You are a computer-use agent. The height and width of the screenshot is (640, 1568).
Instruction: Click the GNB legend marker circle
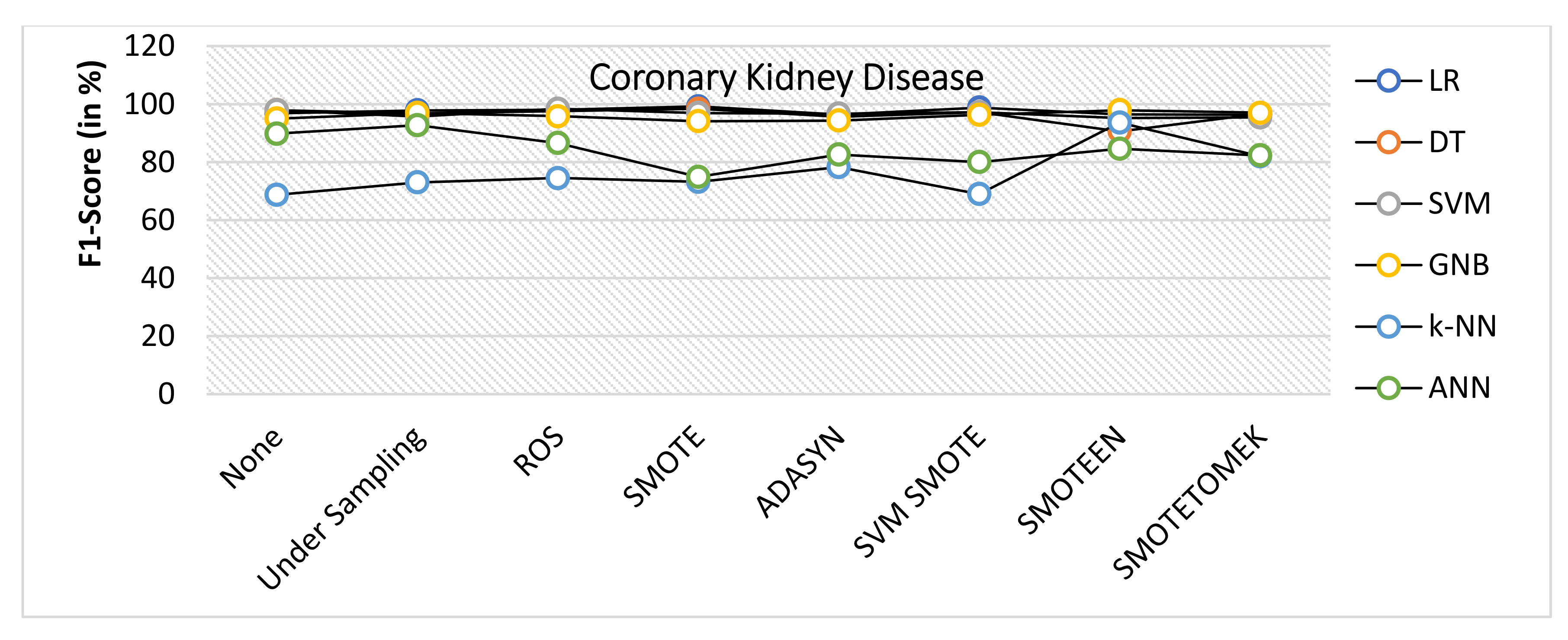[x=1388, y=265]
